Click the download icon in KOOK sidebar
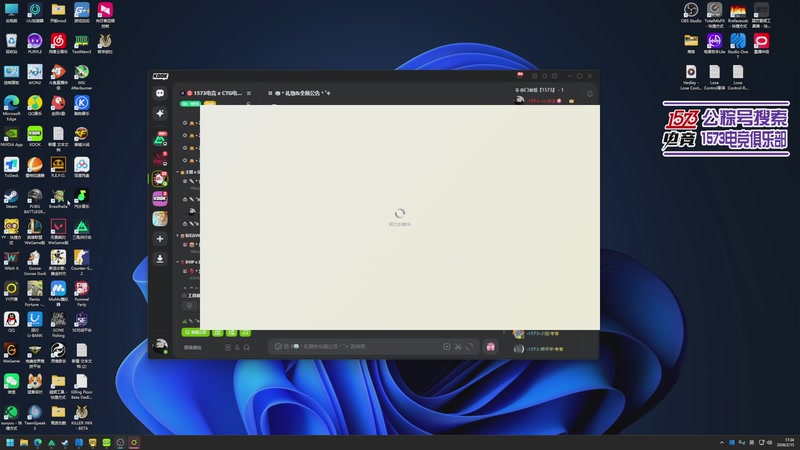The width and height of the screenshot is (800, 450). coord(160,259)
